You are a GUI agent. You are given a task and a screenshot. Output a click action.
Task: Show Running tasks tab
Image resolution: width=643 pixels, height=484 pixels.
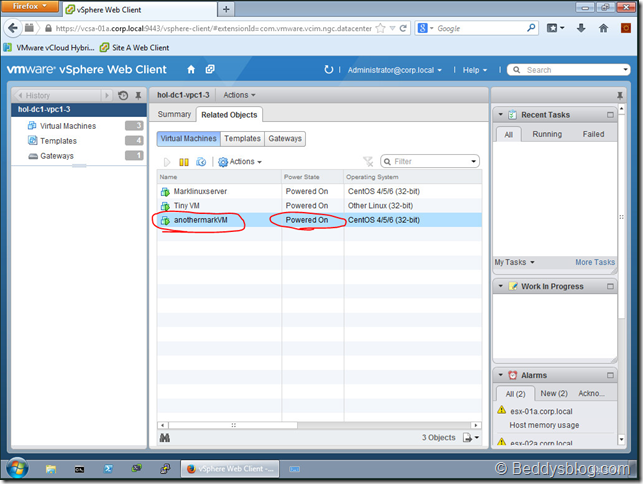pyautogui.click(x=547, y=134)
